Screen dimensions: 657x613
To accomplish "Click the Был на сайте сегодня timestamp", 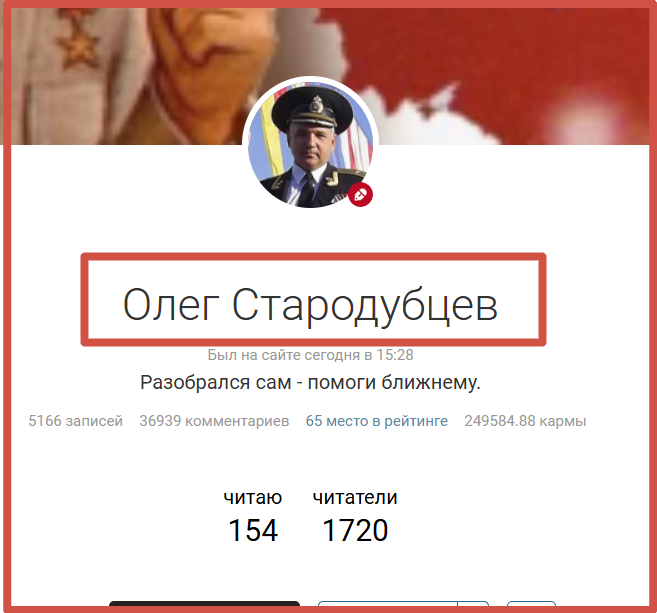I will point(310,355).
